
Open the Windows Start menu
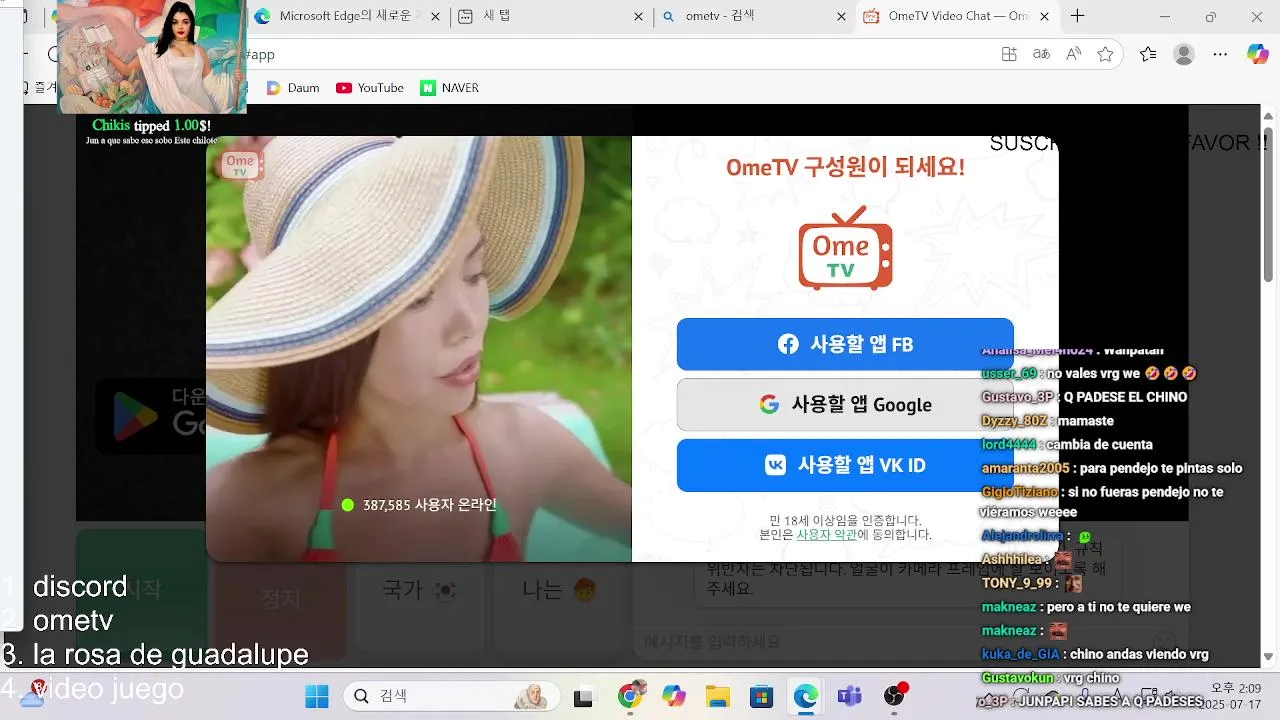coord(317,696)
